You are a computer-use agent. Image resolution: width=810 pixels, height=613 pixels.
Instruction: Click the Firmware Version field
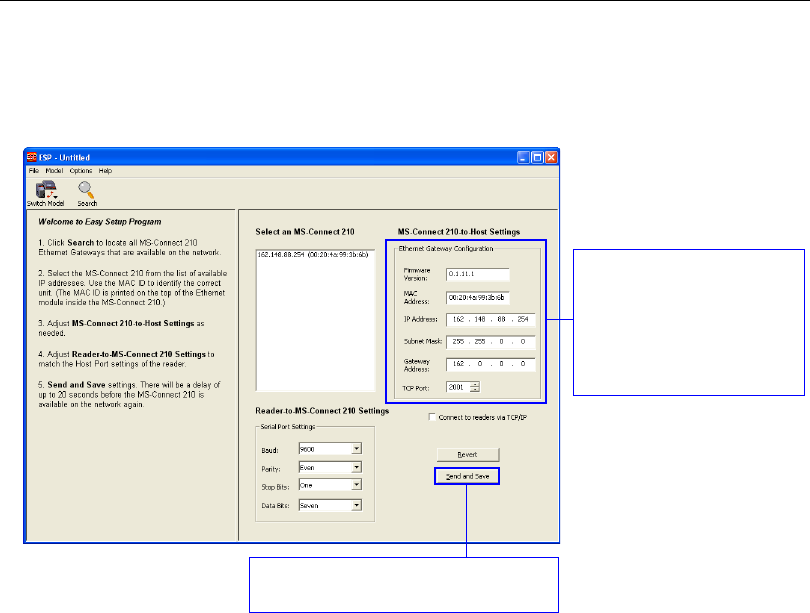(478, 274)
